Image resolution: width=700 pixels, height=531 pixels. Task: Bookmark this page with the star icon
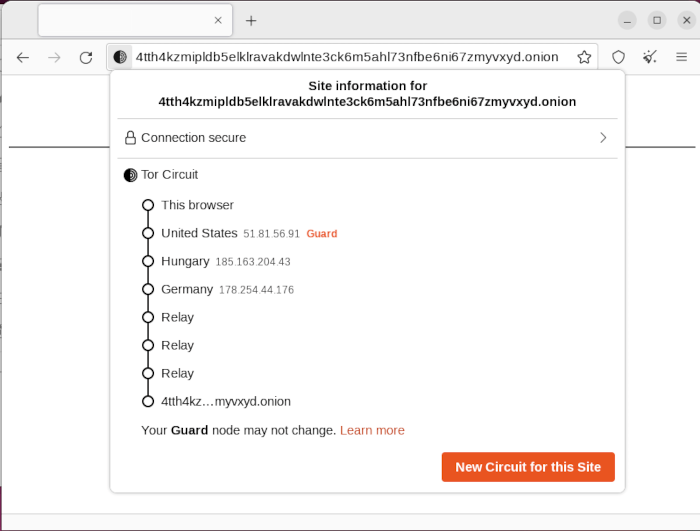[x=584, y=57]
